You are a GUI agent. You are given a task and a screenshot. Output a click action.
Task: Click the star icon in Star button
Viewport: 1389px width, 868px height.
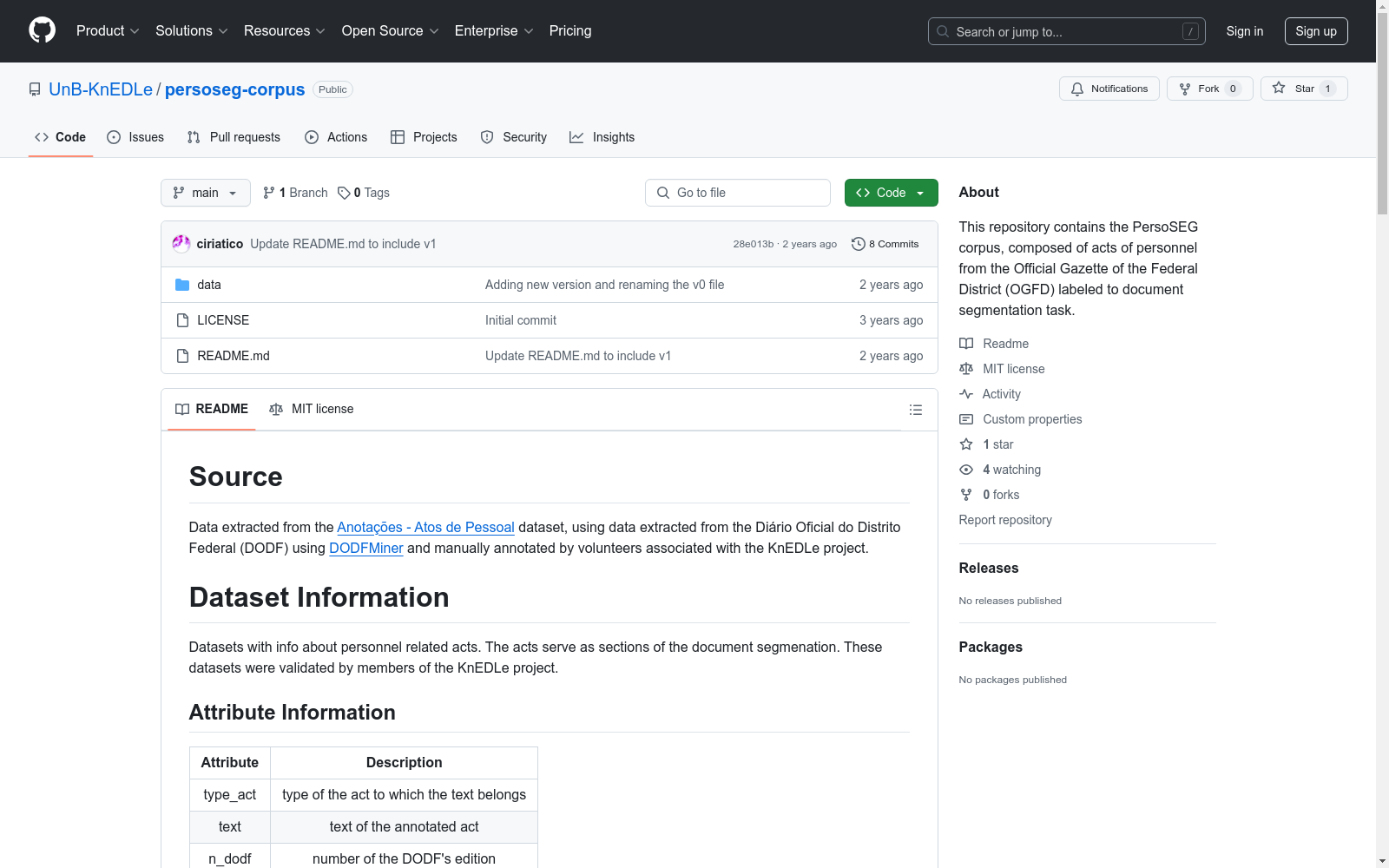(1279, 88)
